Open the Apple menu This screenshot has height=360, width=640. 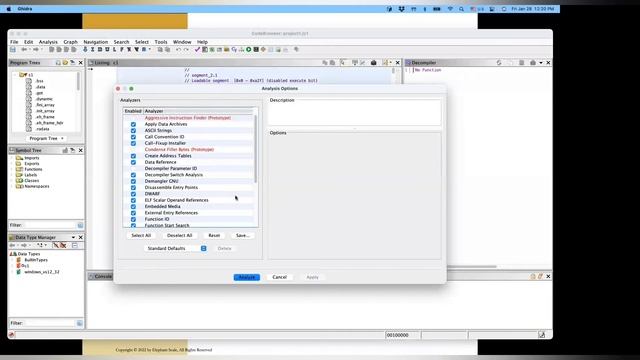(9, 9)
